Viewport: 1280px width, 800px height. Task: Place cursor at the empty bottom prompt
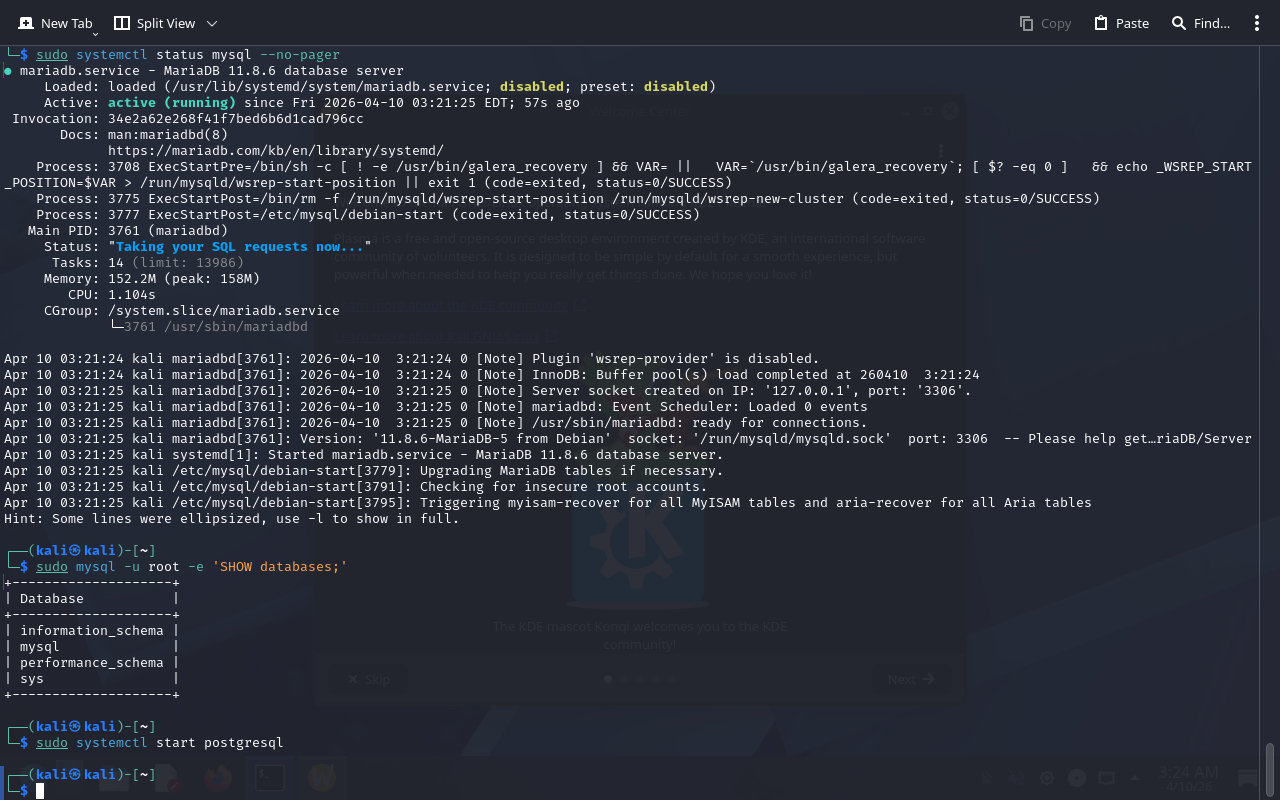coord(41,791)
